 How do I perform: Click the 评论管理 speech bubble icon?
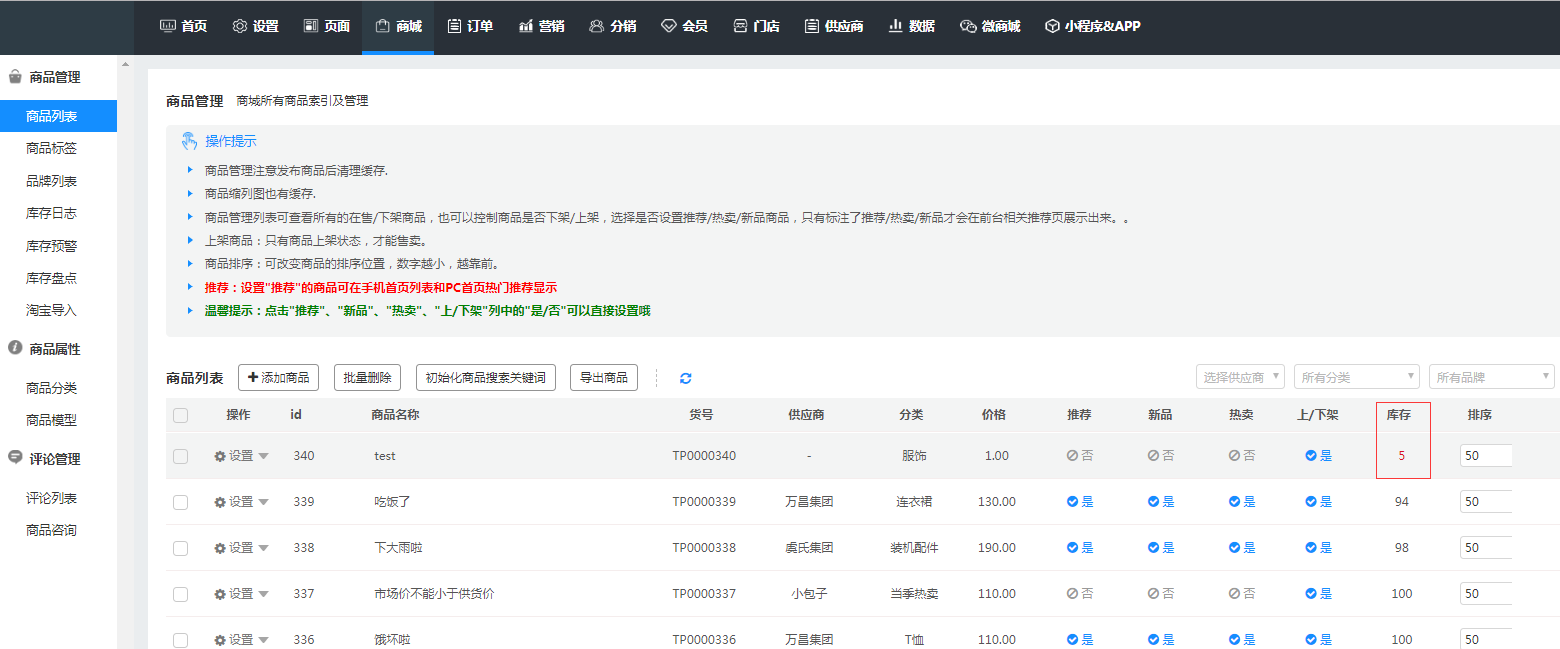click(15, 458)
